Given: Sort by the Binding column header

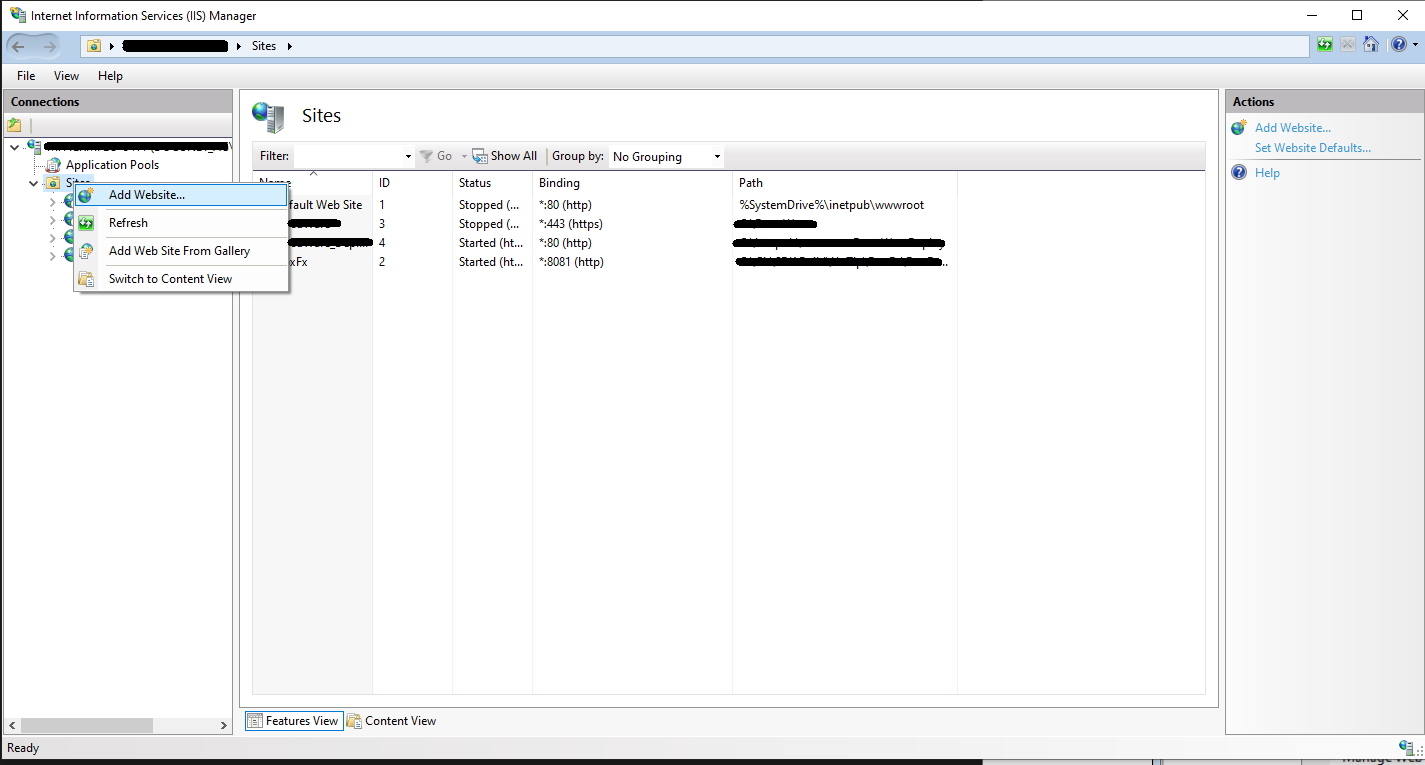Looking at the screenshot, I should click(x=632, y=183).
